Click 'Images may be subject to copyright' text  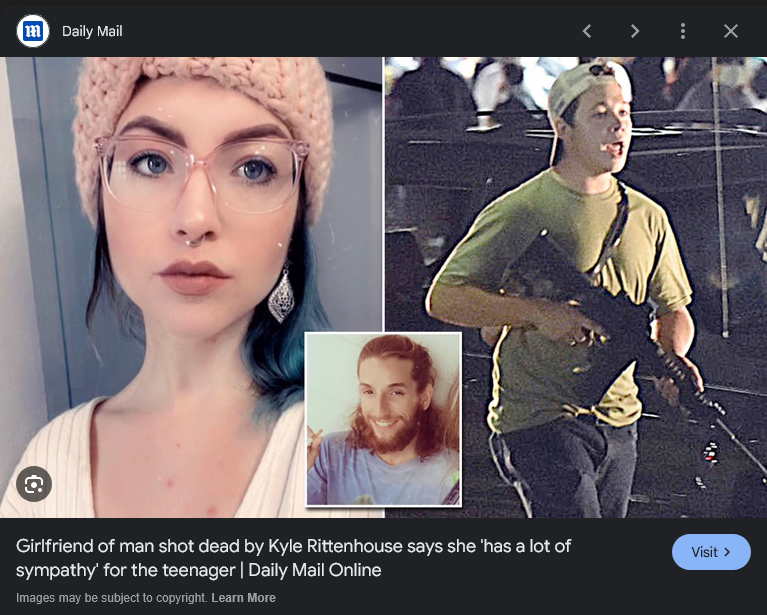coord(112,598)
